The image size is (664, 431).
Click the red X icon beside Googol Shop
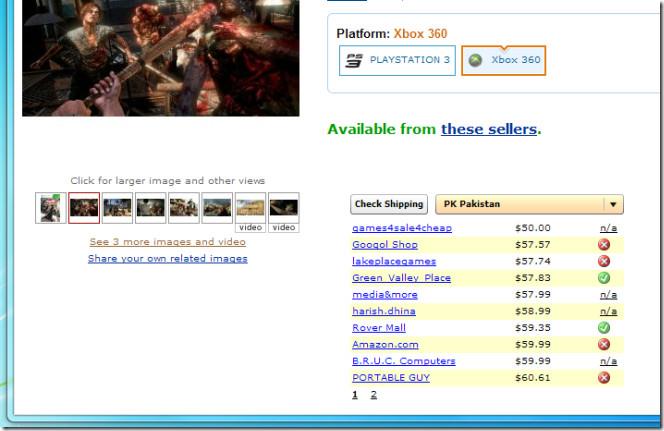(x=604, y=244)
